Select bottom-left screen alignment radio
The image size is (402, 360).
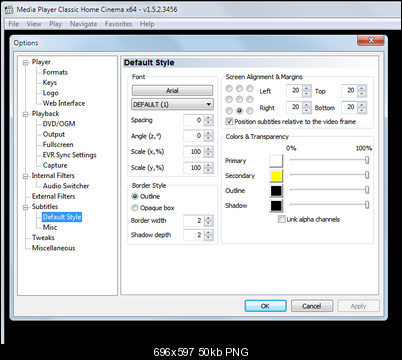229,111
